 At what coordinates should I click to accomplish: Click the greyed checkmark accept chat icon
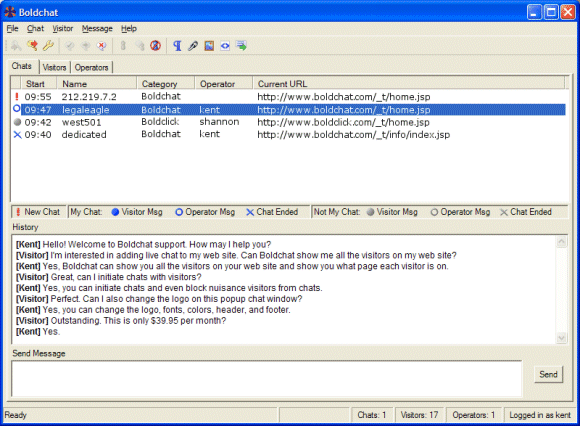70,46
